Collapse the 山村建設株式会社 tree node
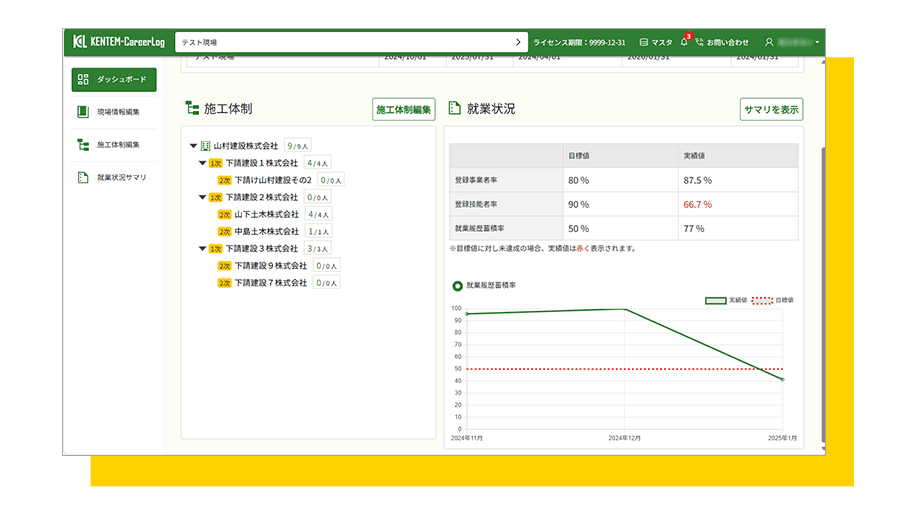This screenshot has height=515, width=916. (x=193, y=146)
